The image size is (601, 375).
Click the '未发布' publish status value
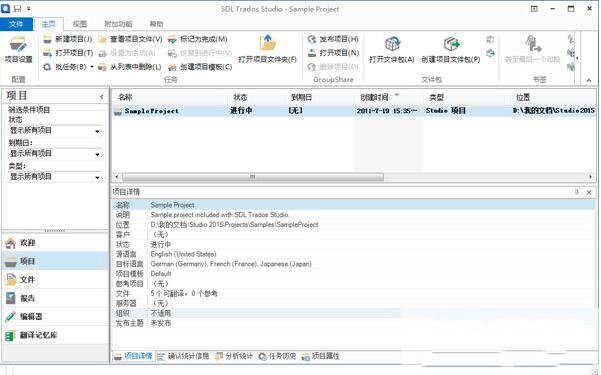coord(161,323)
